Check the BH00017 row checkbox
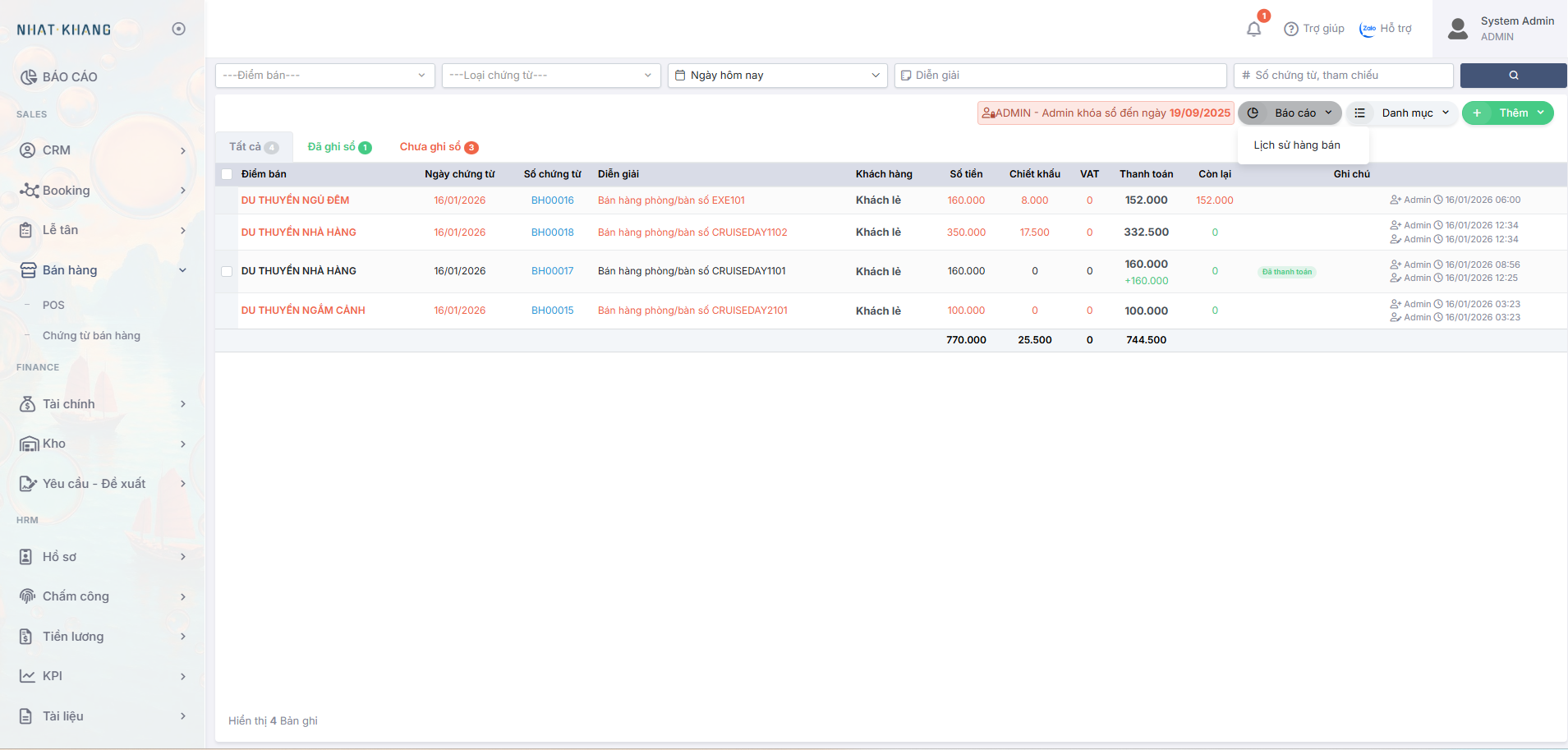 (x=227, y=271)
